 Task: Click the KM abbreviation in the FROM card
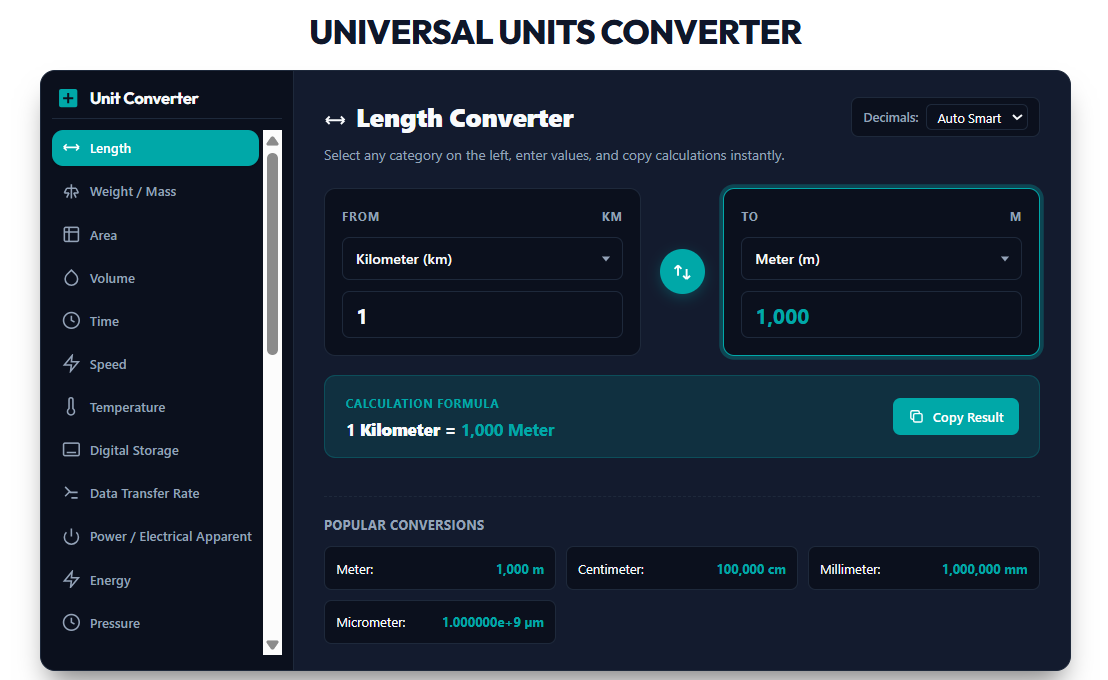[611, 216]
